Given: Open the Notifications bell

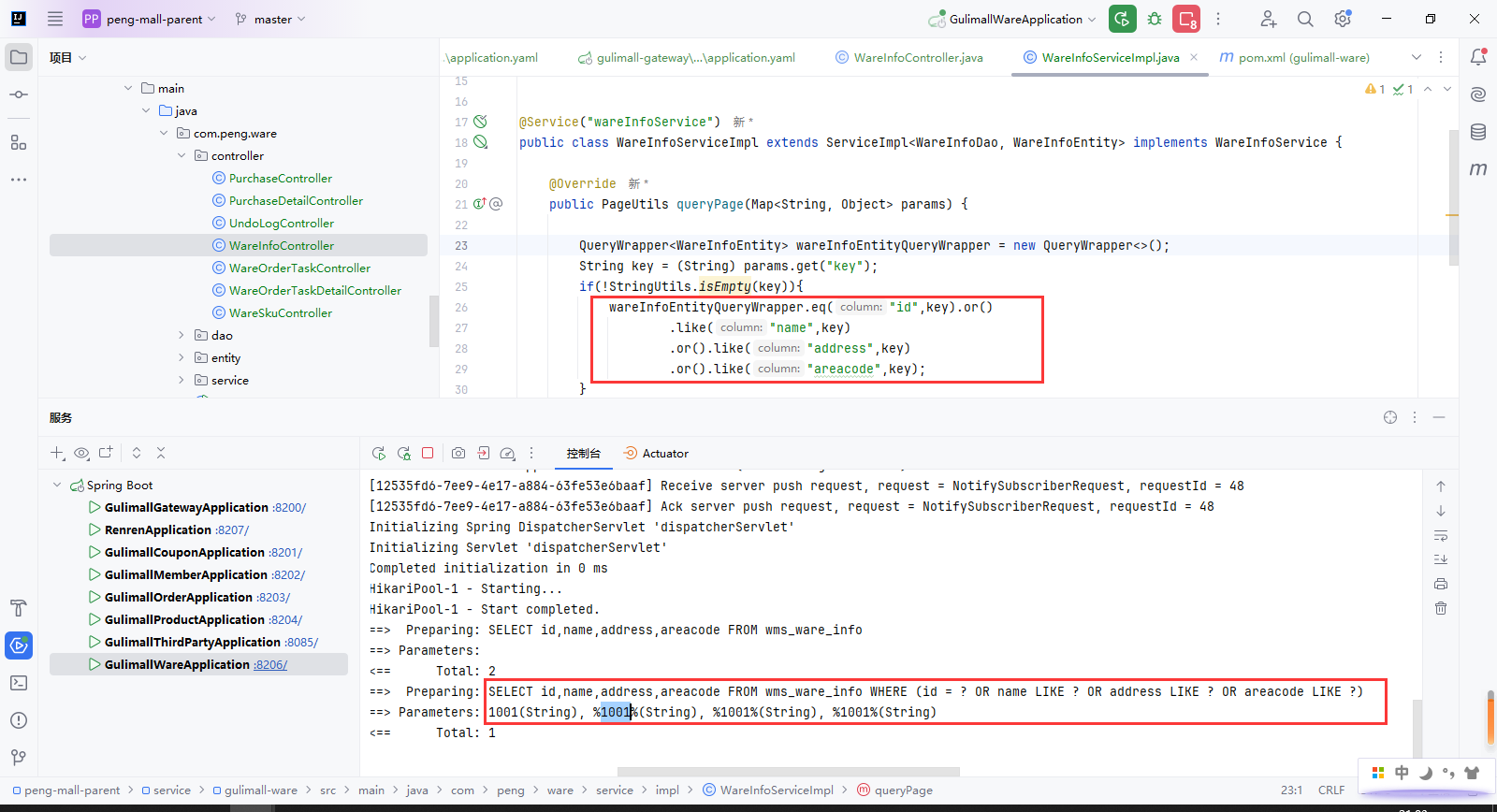Looking at the screenshot, I should 1478,57.
